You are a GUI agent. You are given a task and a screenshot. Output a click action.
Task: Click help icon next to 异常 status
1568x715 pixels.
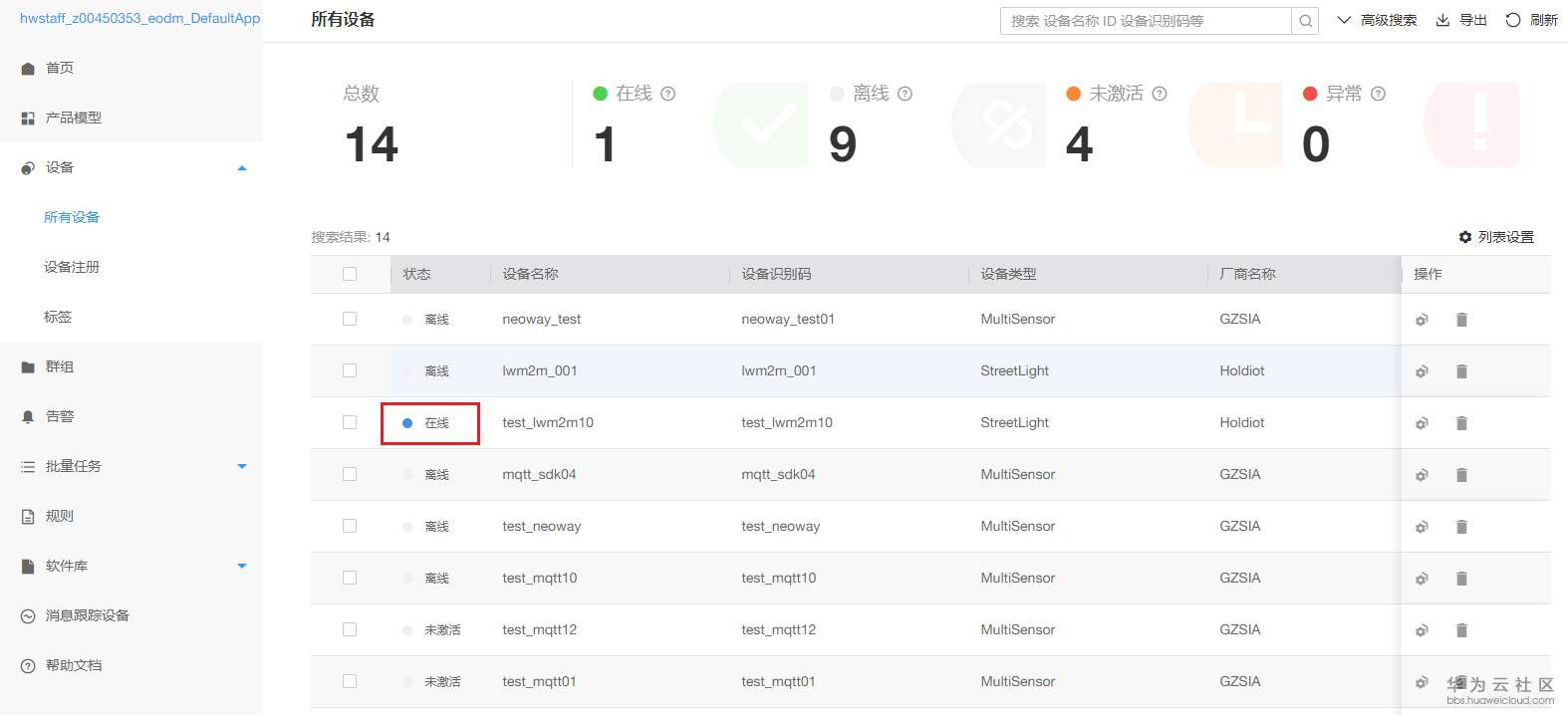[1379, 94]
